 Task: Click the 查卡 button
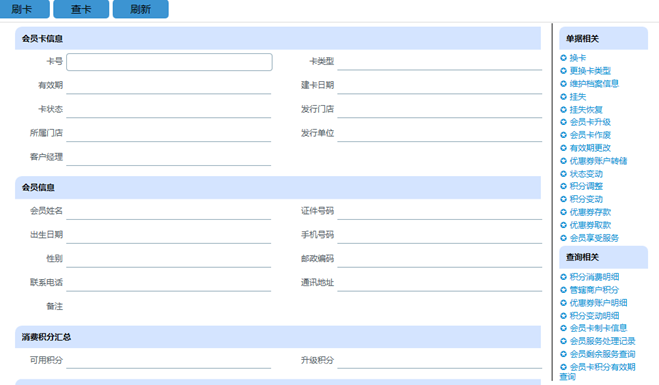coord(81,9)
